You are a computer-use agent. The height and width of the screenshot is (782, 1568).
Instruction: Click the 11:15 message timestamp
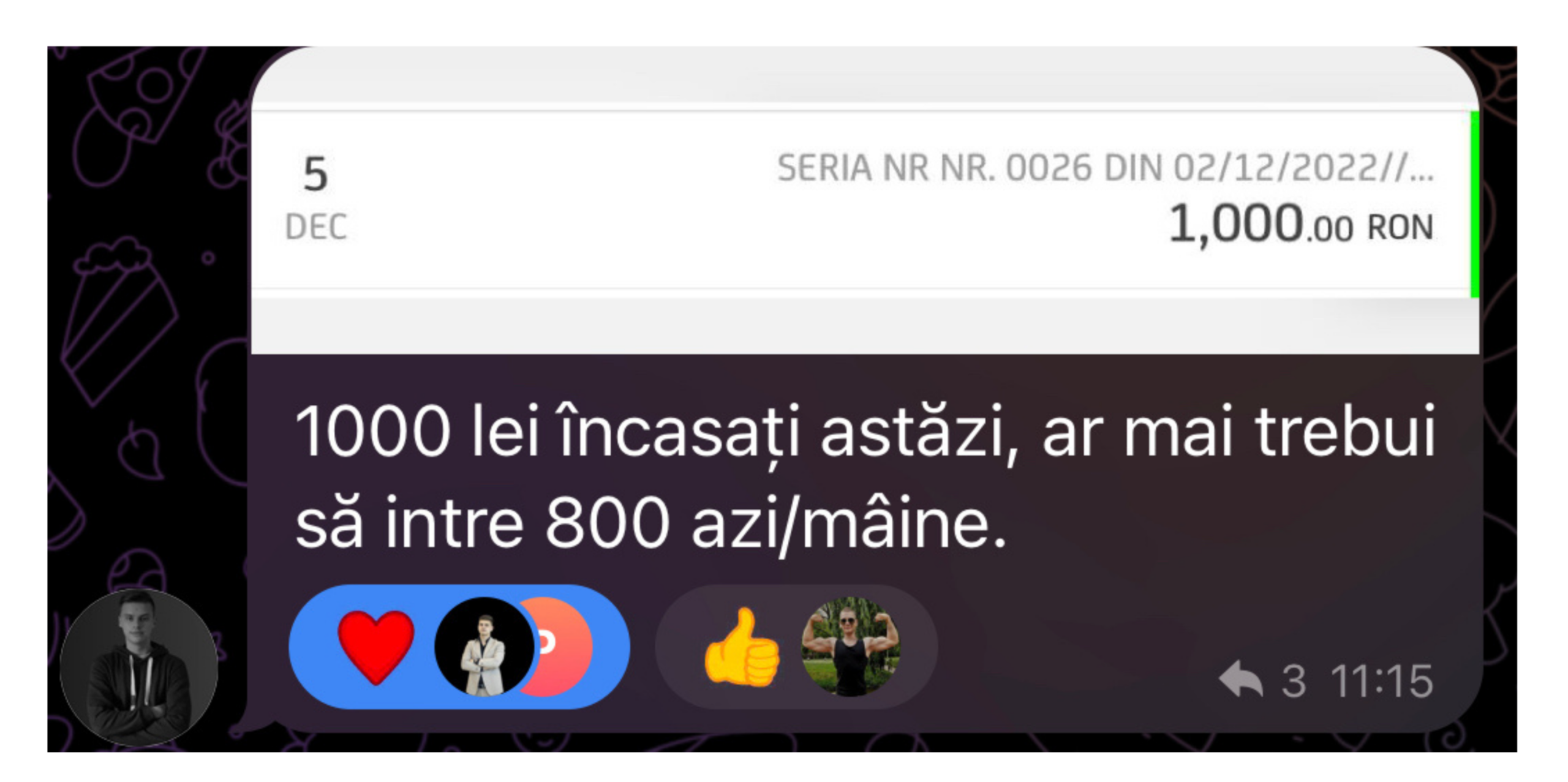click(1381, 680)
